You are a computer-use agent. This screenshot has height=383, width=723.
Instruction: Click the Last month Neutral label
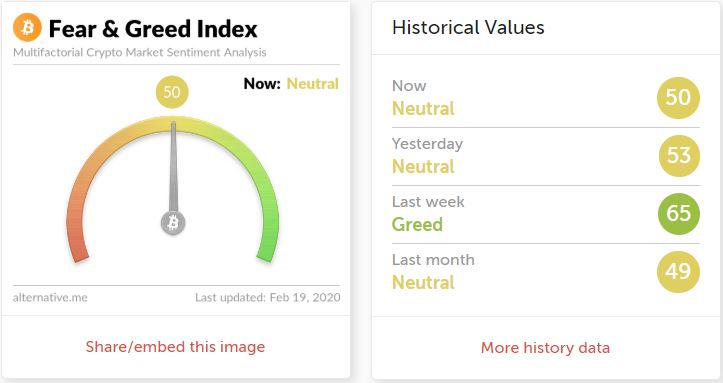tap(423, 282)
